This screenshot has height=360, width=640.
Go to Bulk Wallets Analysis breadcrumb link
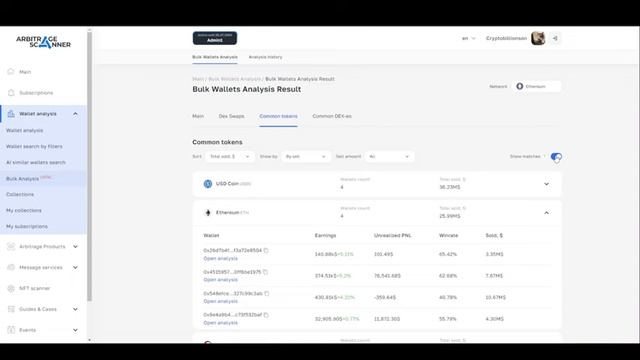234,79
